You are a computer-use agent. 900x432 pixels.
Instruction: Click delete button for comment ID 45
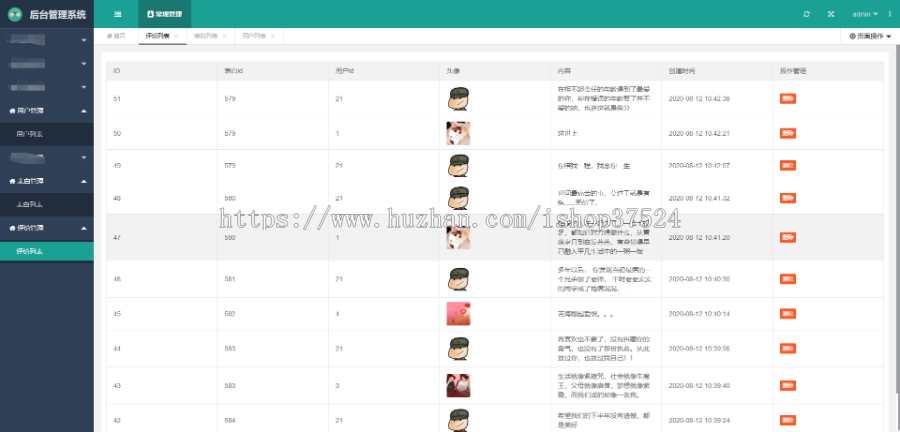coord(788,314)
